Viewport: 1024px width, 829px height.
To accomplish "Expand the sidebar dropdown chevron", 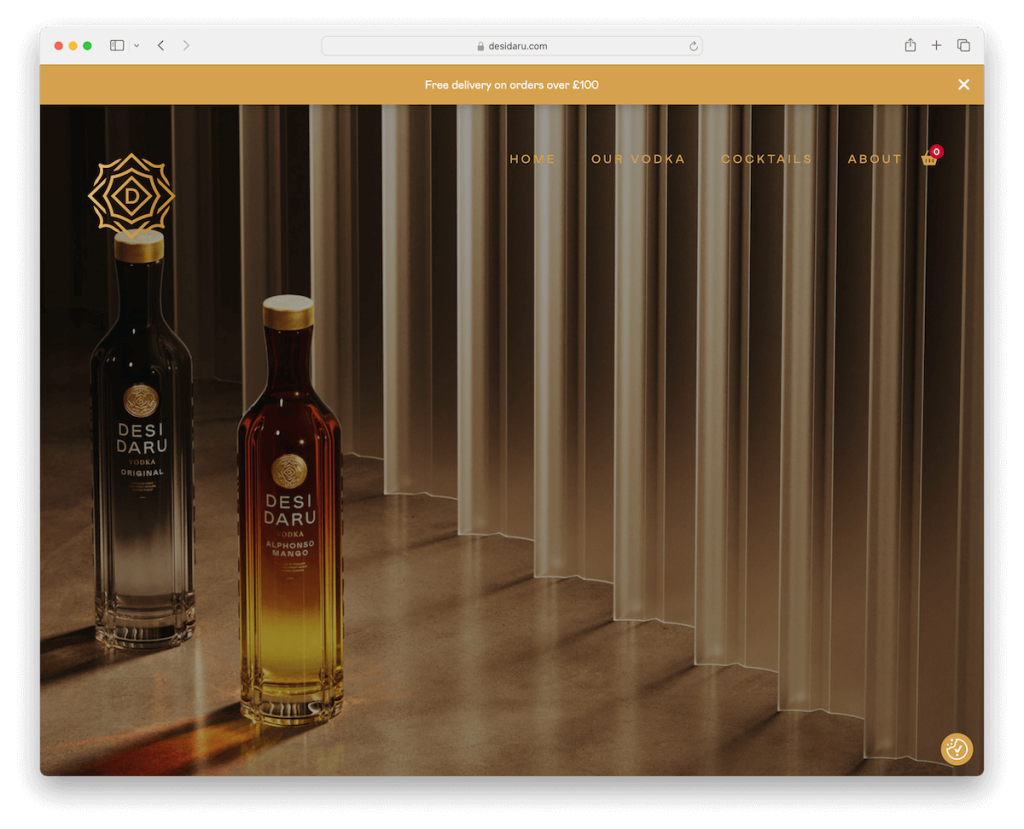I will tap(136, 45).
